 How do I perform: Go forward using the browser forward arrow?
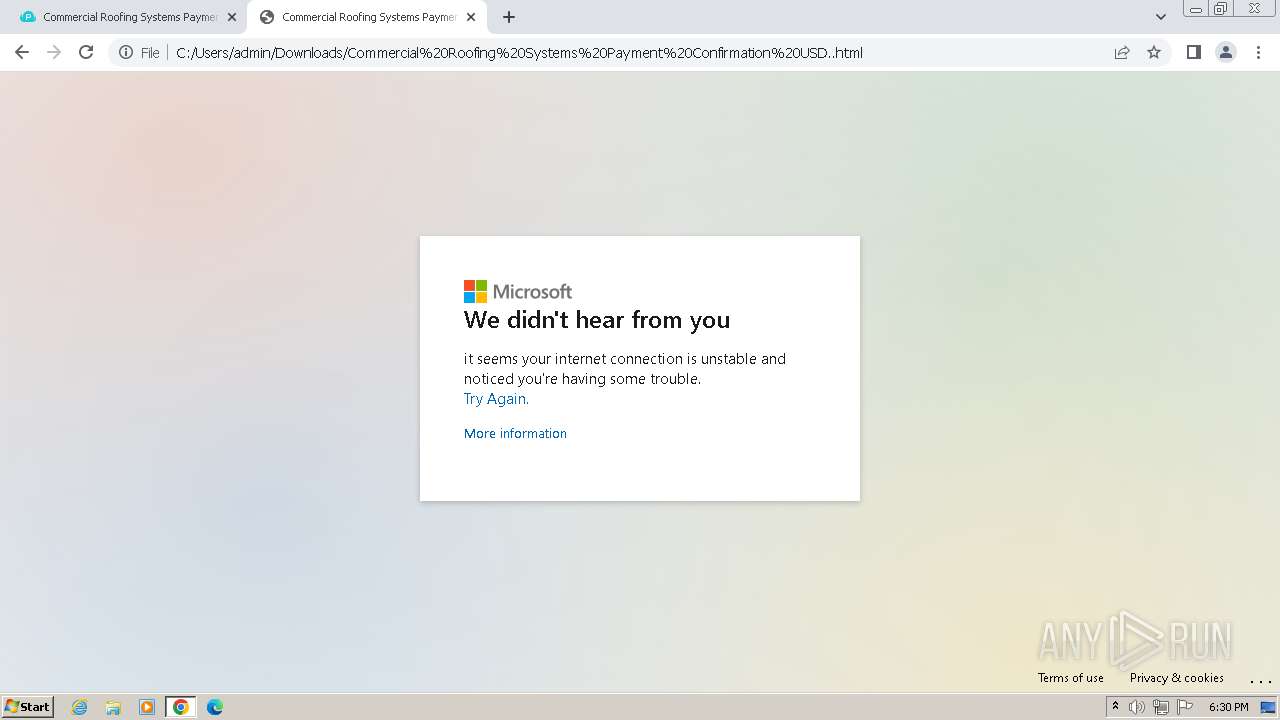coord(54,52)
